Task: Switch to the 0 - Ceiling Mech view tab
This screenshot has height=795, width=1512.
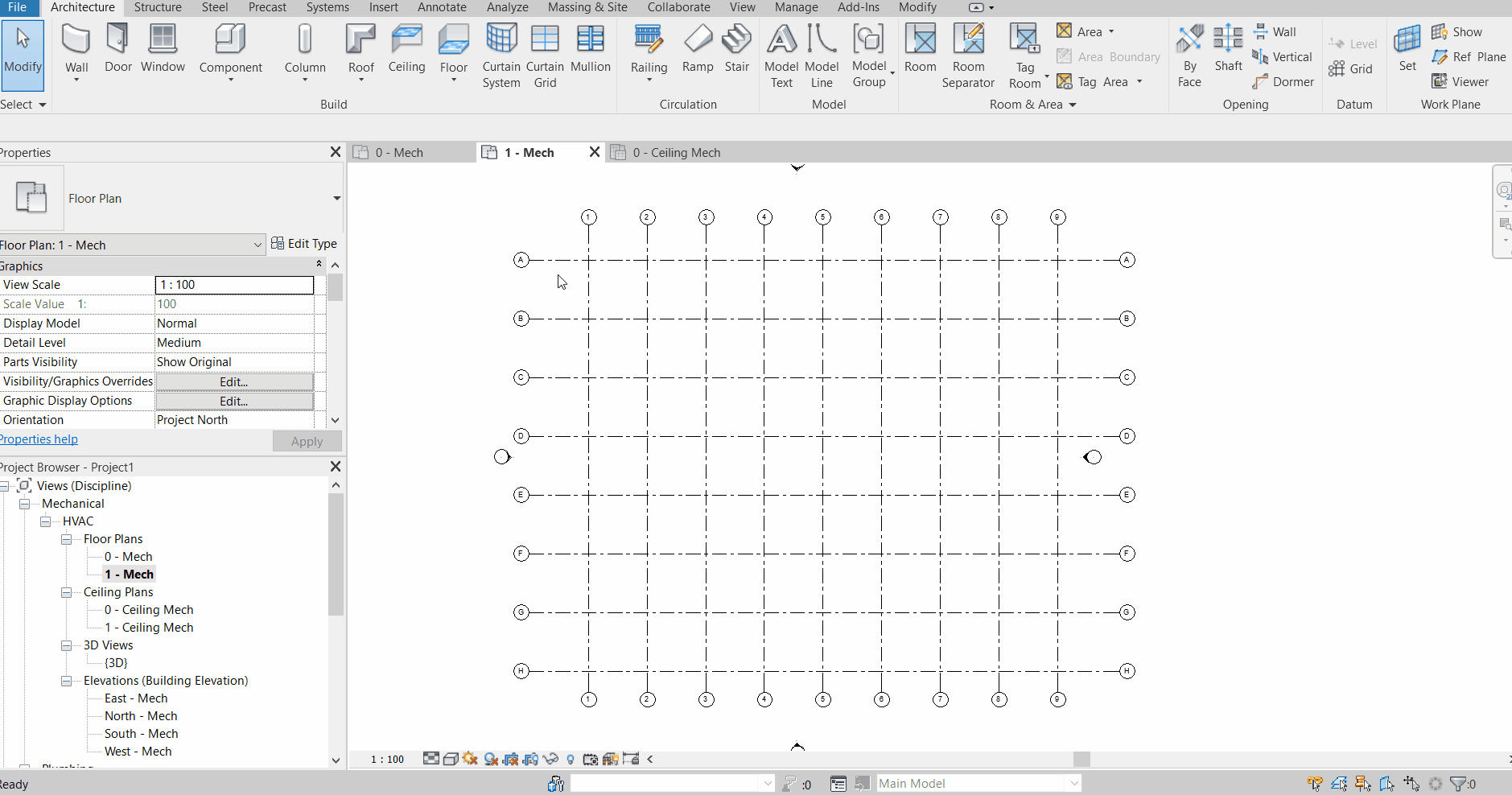Action: coord(676,152)
